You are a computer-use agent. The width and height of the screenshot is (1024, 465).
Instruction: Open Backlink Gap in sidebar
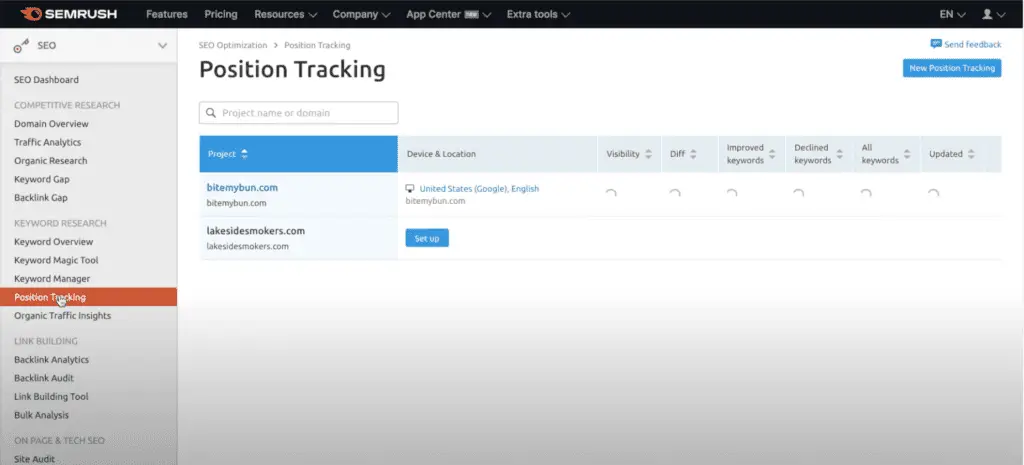tap(40, 197)
